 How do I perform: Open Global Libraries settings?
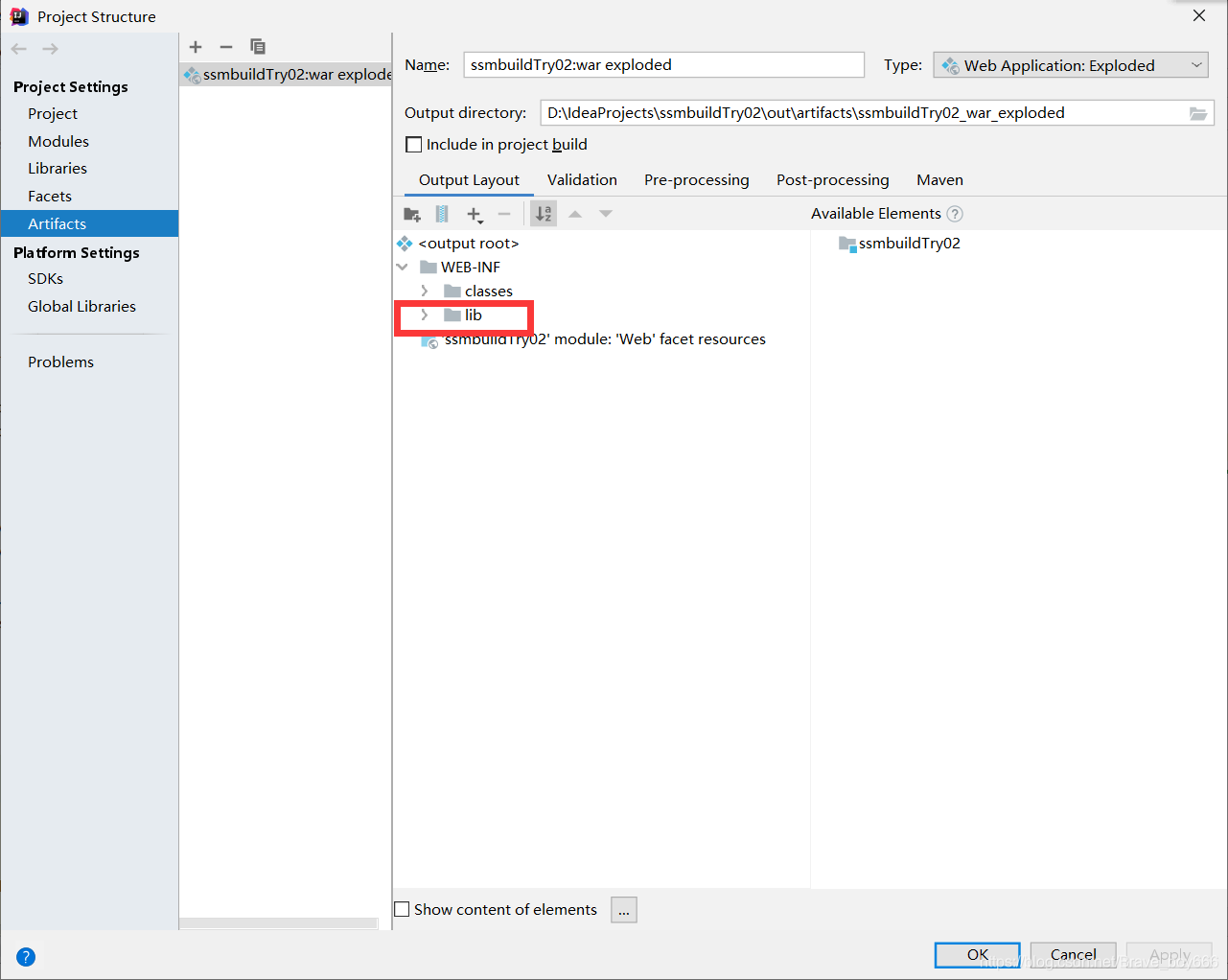tap(81, 307)
